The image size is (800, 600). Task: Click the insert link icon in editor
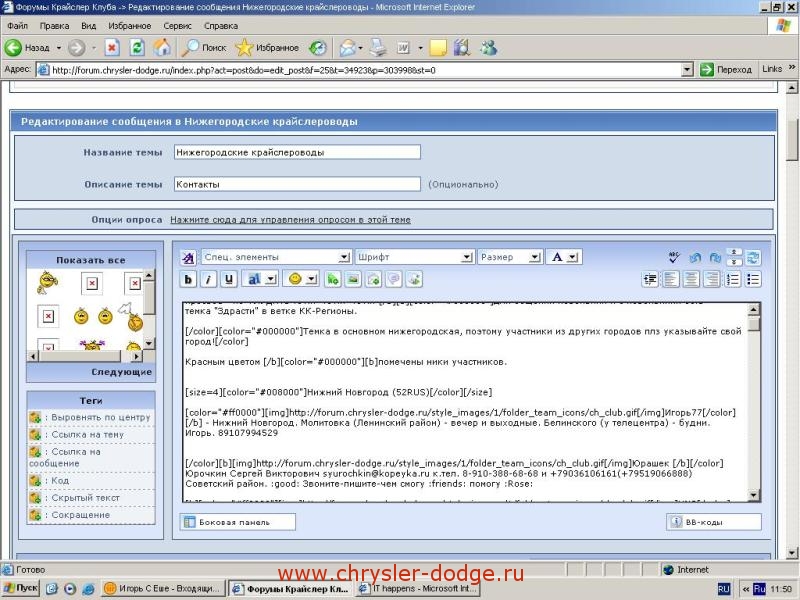click(x=333, y=279)
